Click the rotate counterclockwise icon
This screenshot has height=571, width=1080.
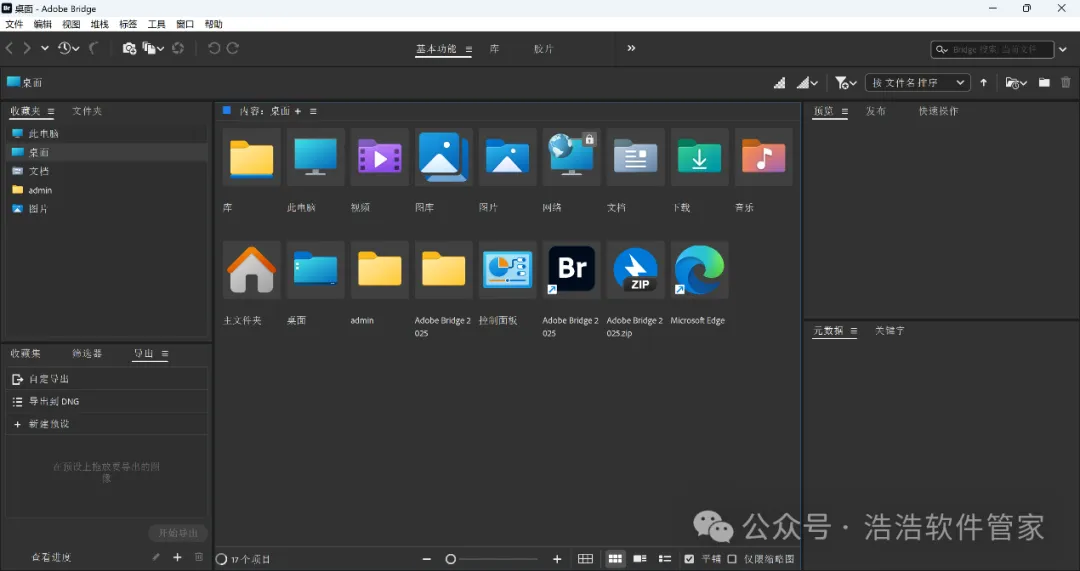pos(214,48)
